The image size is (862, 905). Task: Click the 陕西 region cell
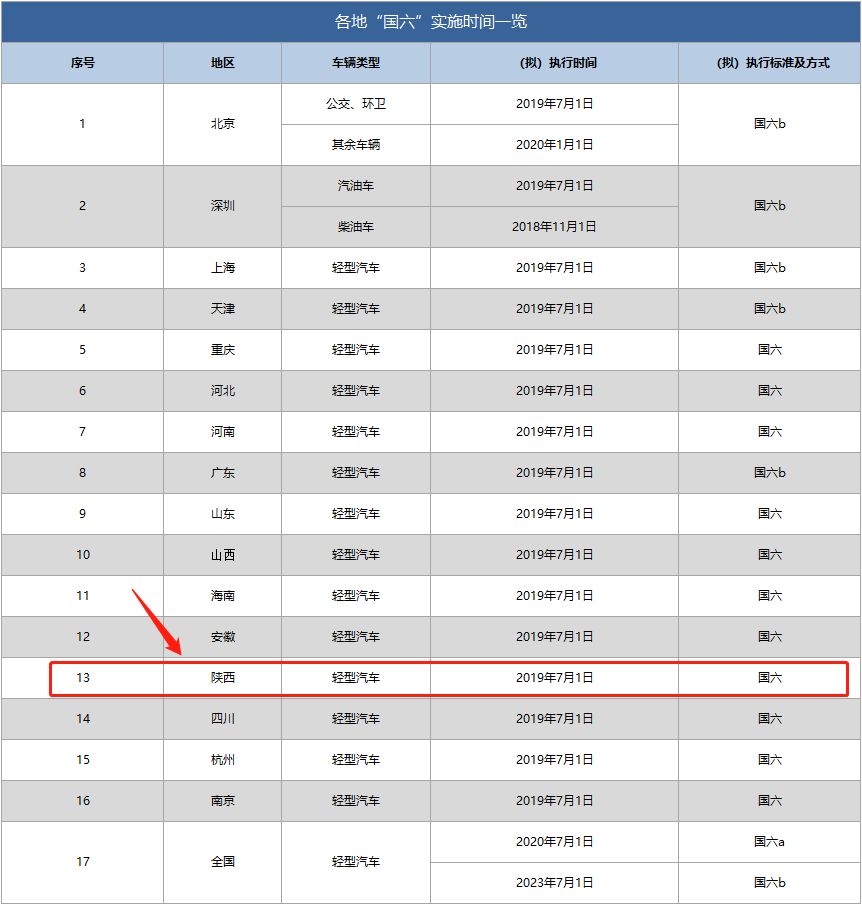coord(222,678)
